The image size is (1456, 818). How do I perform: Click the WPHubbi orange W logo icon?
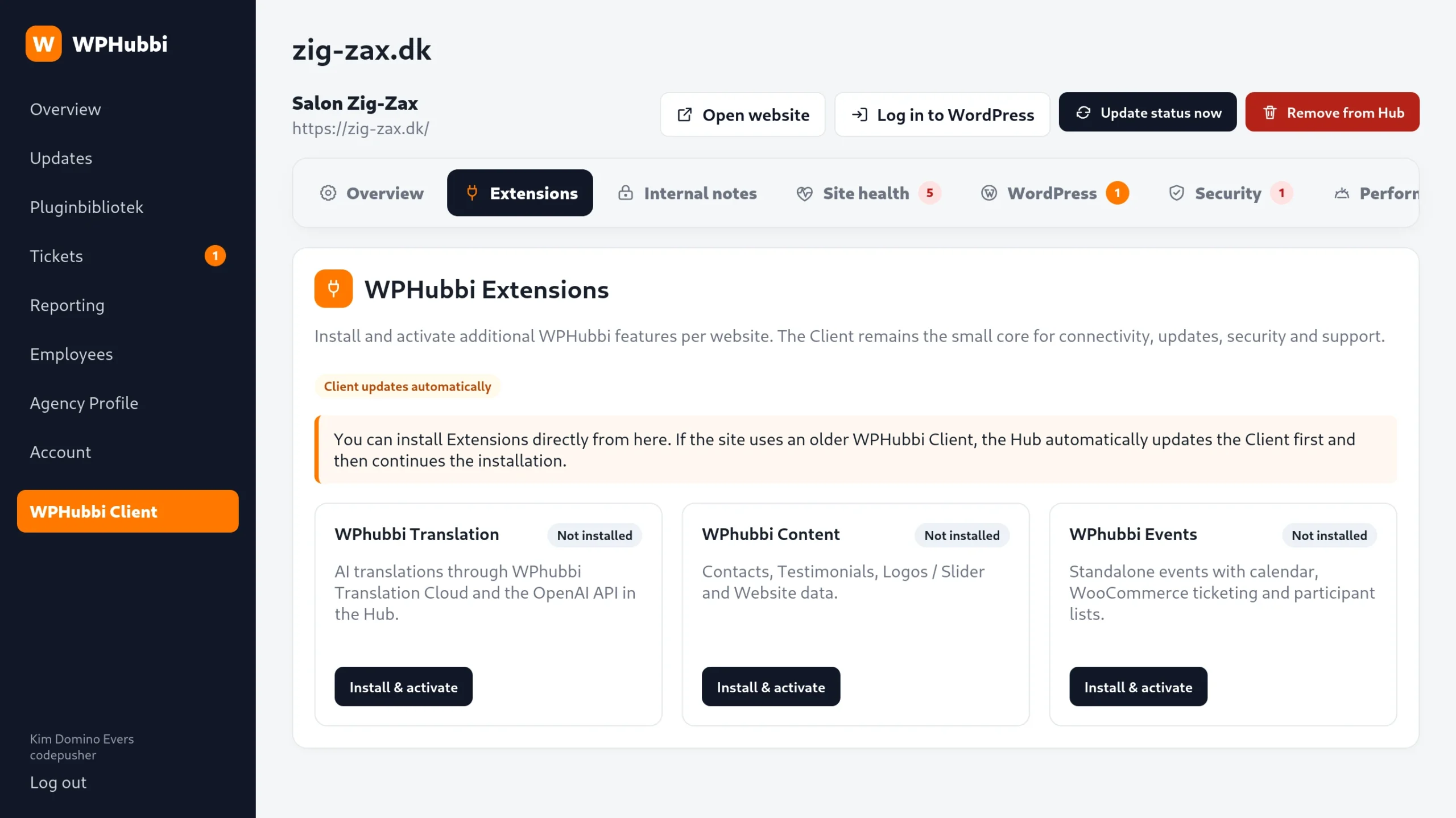pyautogui.click(x=44, y=44)
